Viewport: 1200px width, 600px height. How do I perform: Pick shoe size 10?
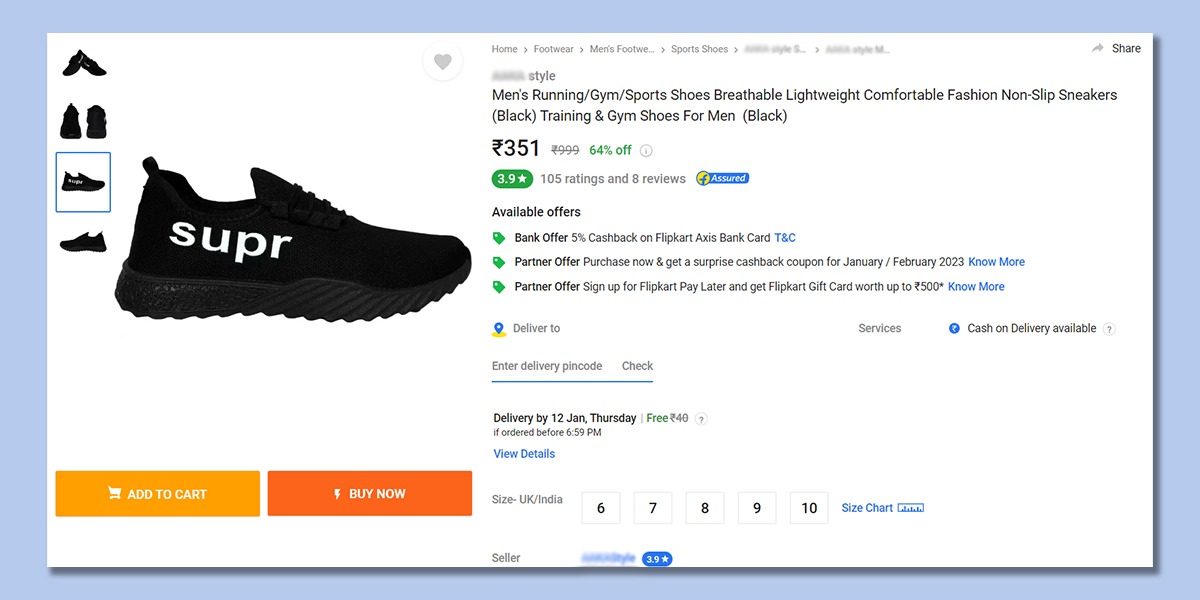tap(809, 508)
